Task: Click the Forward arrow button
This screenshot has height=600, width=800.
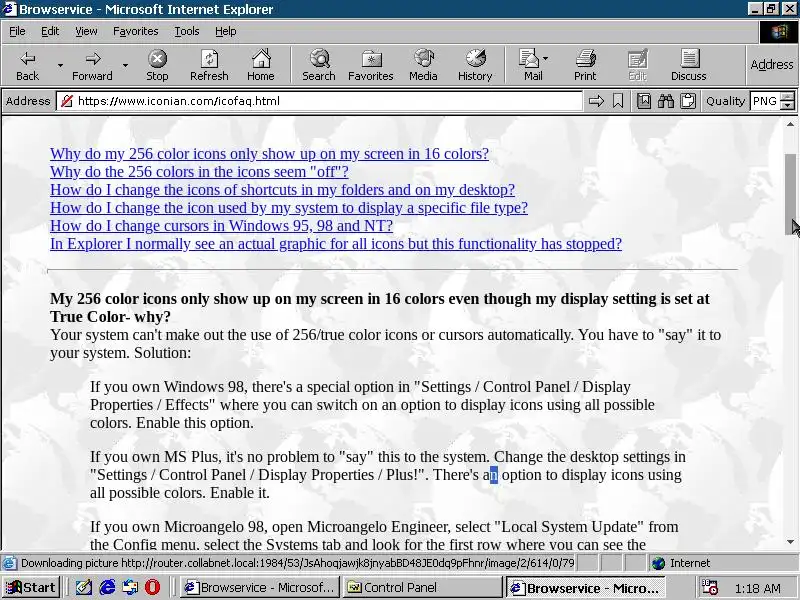Action: (92, 65)
